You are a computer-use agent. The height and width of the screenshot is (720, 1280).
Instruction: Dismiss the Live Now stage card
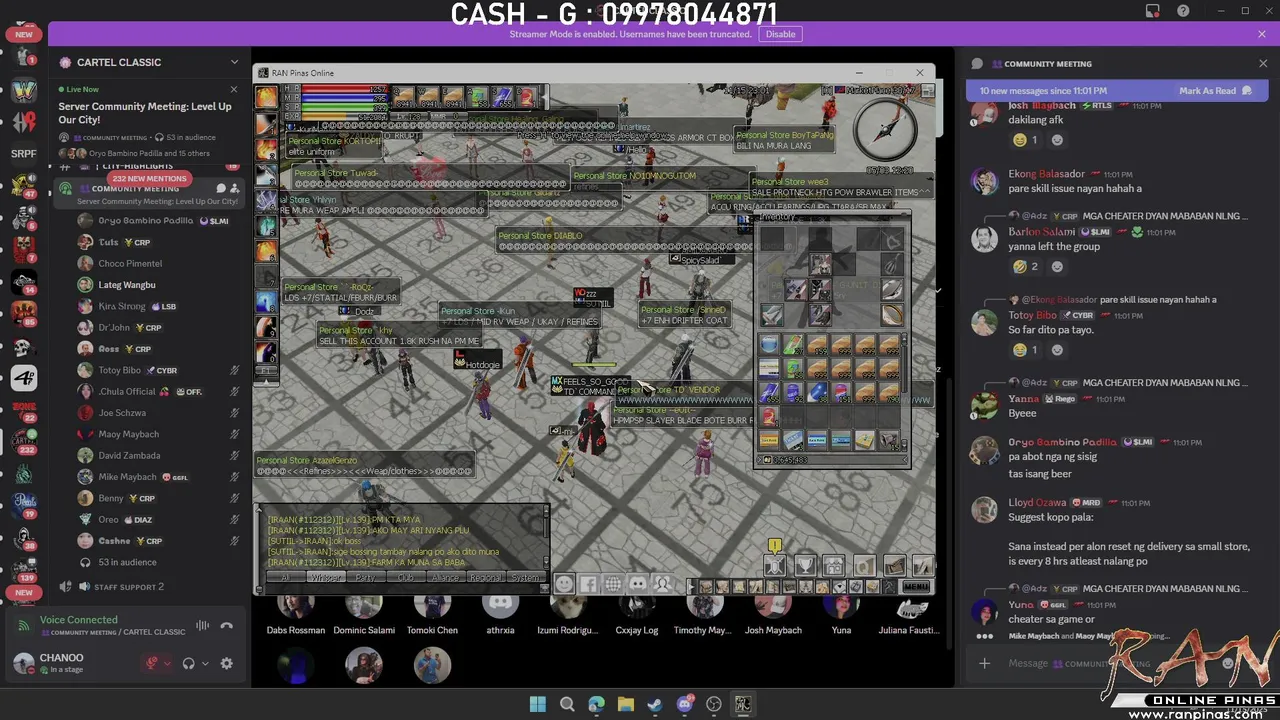(234, 89)
